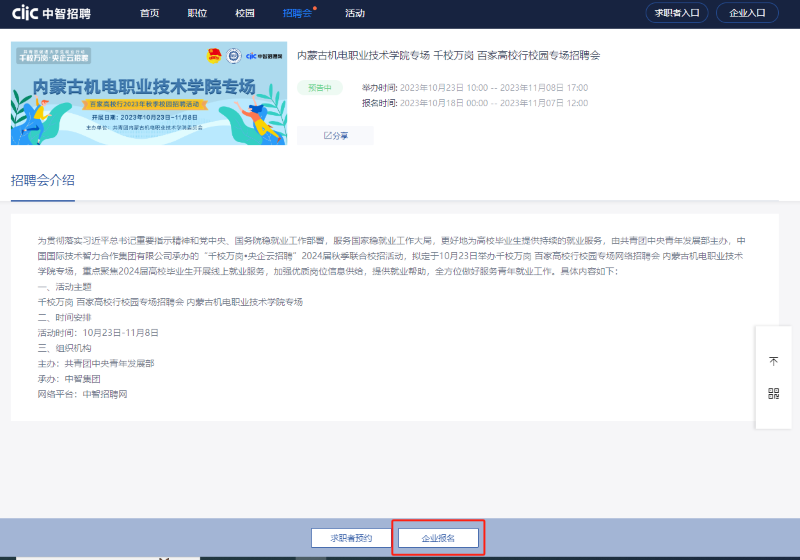
Task: Switch to the 招聘会介绍 tab
Action: coord(42,180)
